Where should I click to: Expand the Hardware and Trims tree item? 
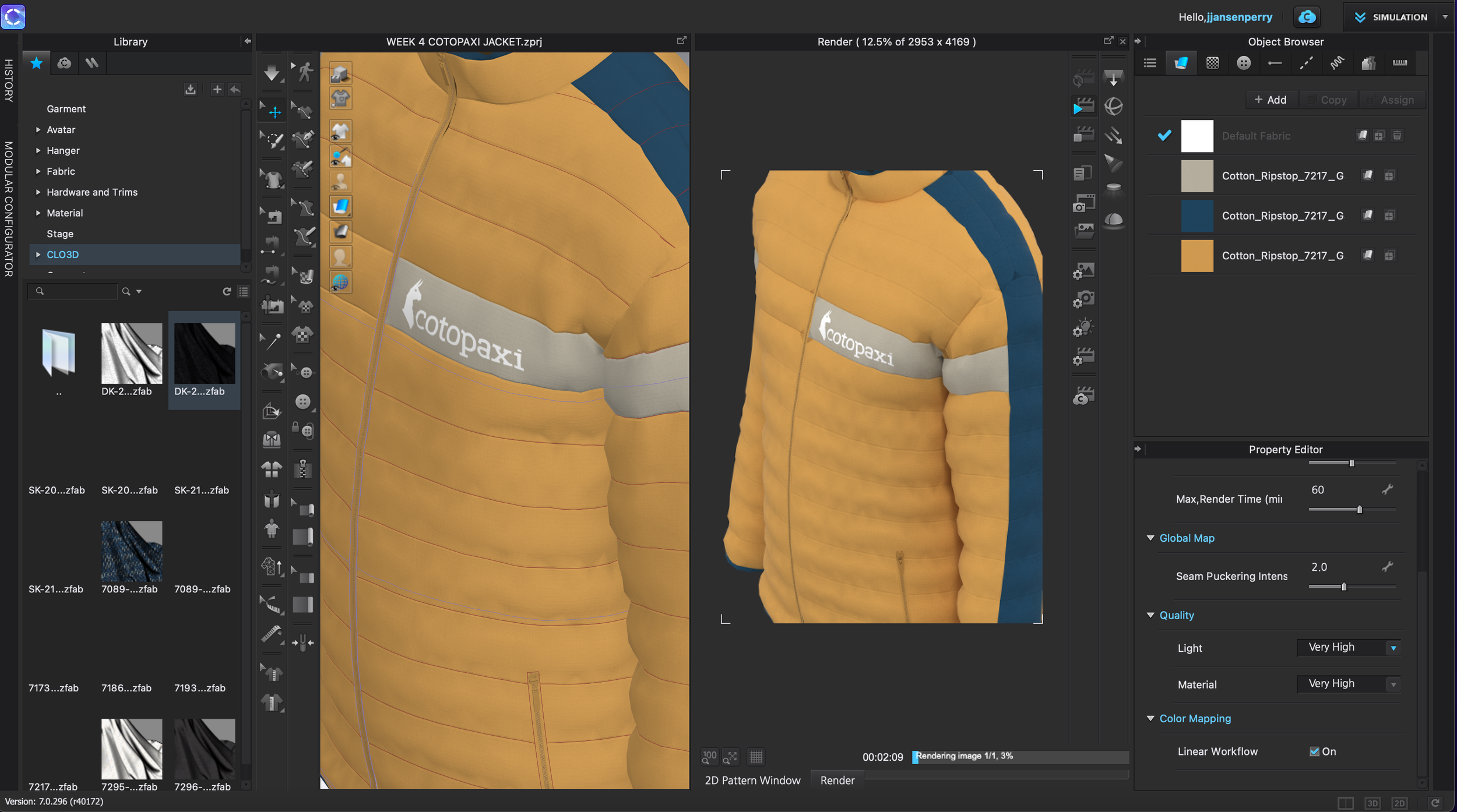coord(38,192)
